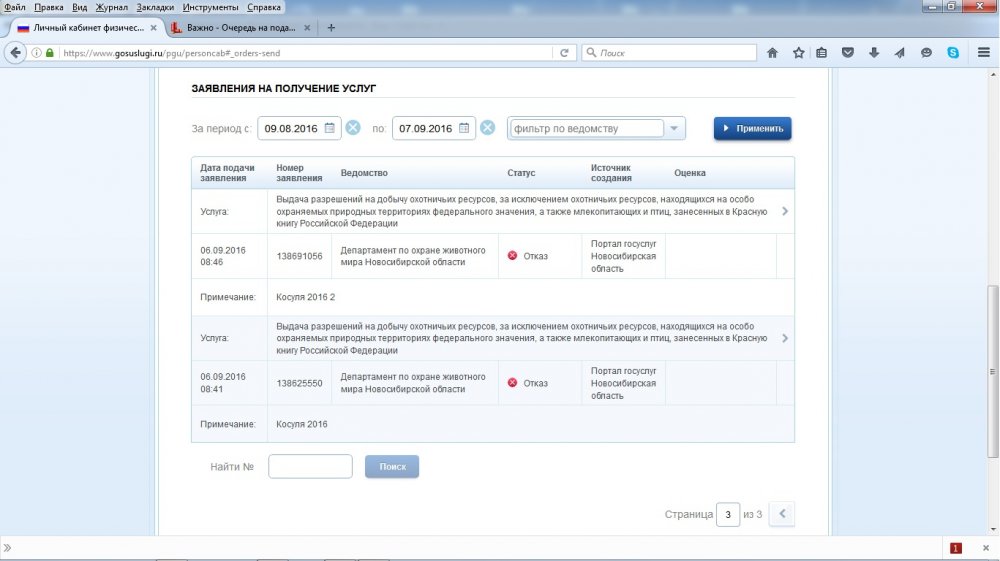Viewport: 1000px width, 561px height.
Task: Show downloads with the arrow icon
Action: 874,53
